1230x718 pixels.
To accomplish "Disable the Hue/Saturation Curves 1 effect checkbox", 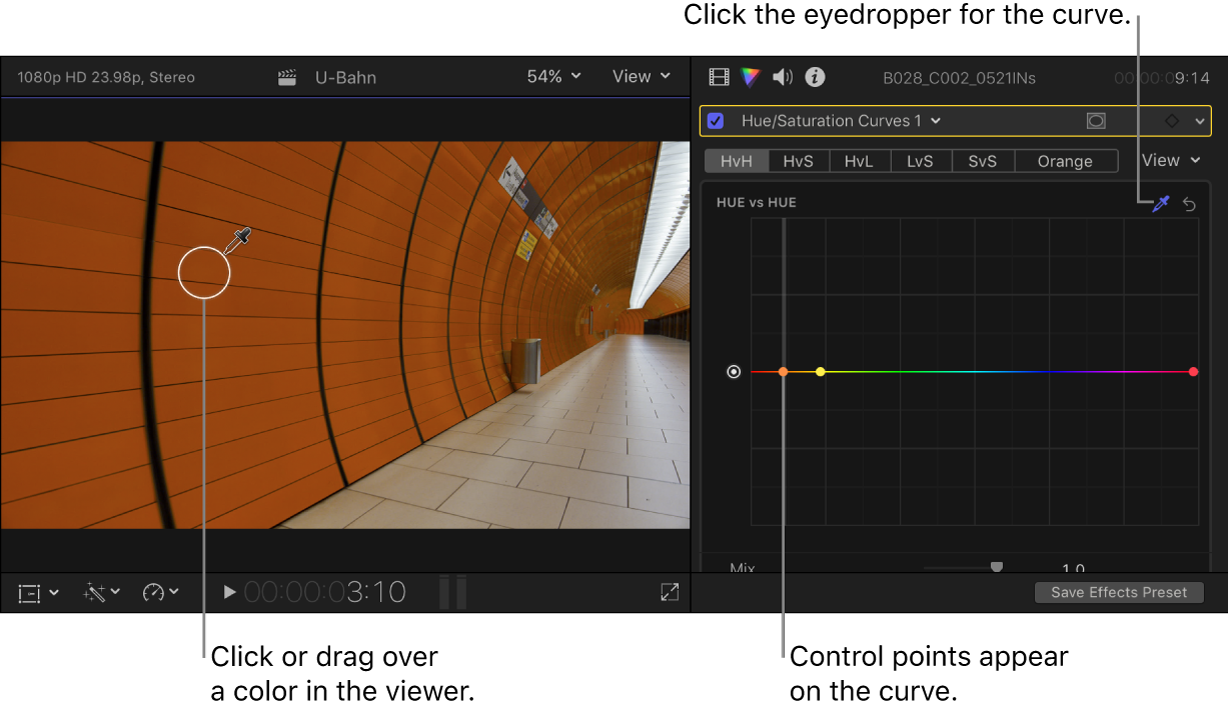I will tap(715, 120).
